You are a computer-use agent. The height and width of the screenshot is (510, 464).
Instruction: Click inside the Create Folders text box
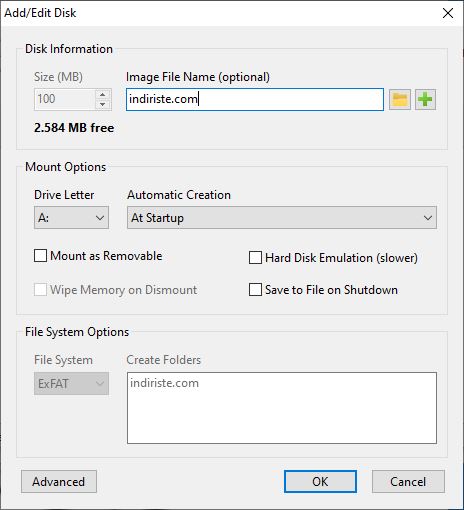(282, 408)
